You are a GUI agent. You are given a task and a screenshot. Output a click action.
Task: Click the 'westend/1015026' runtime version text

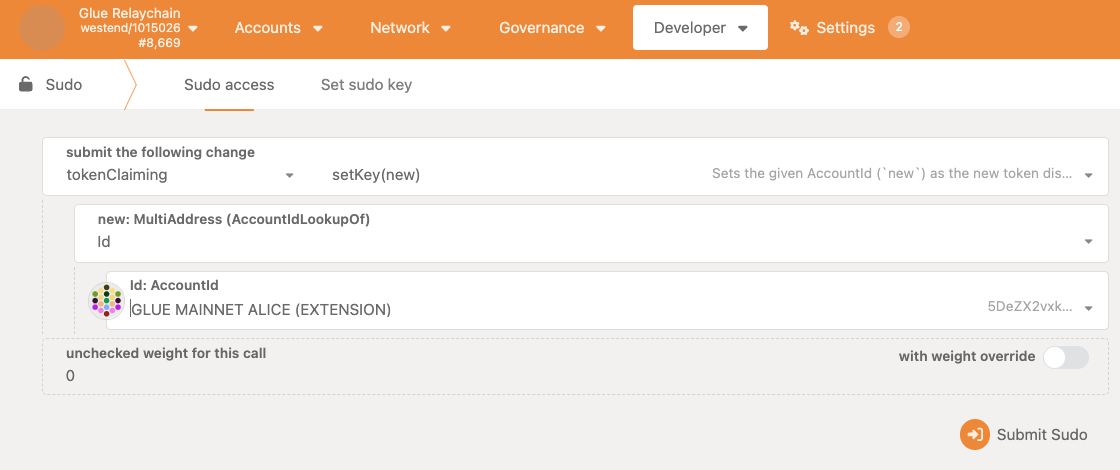[x=130, y=28]
